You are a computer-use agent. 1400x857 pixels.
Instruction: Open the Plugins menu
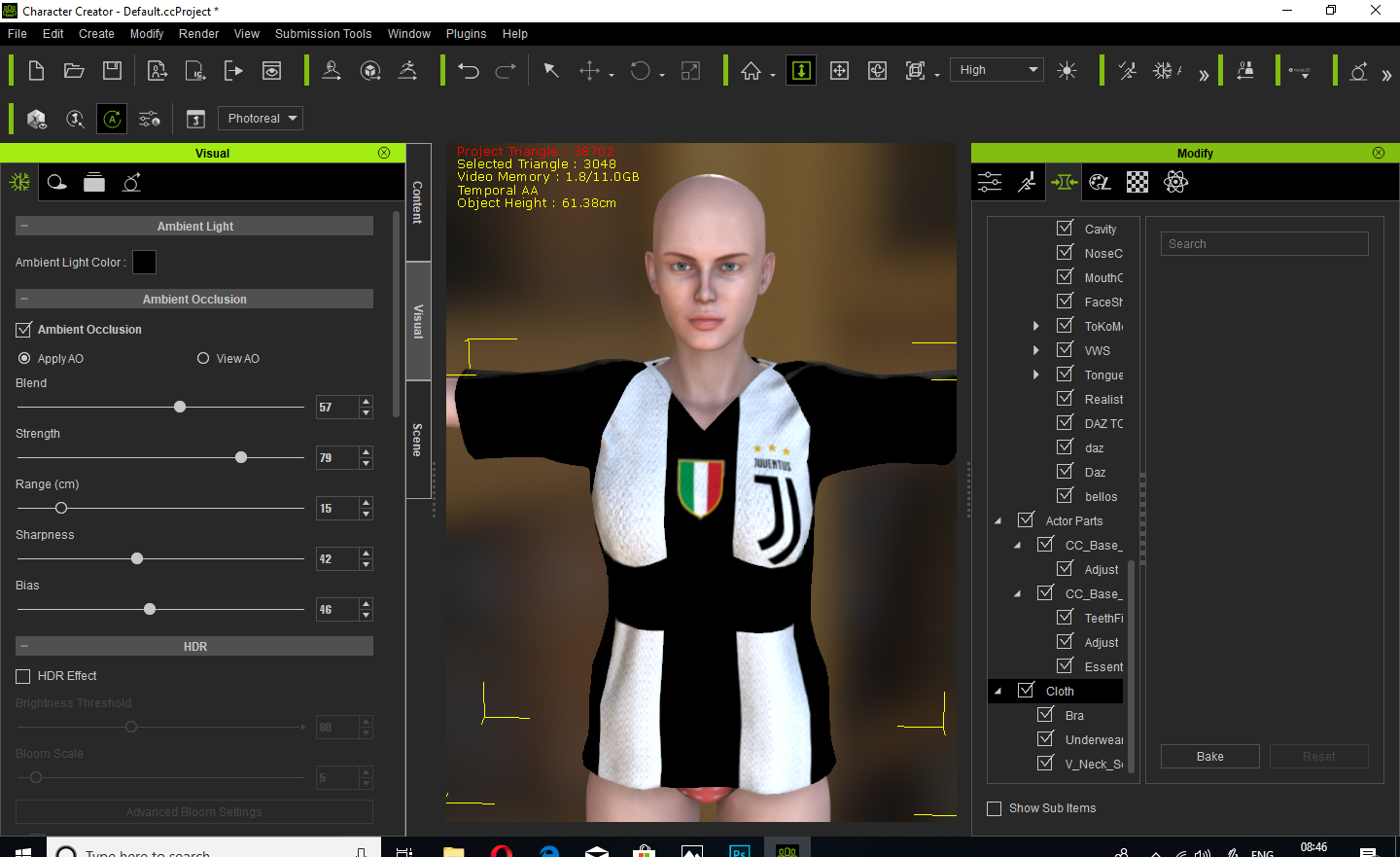pos(466,33)
